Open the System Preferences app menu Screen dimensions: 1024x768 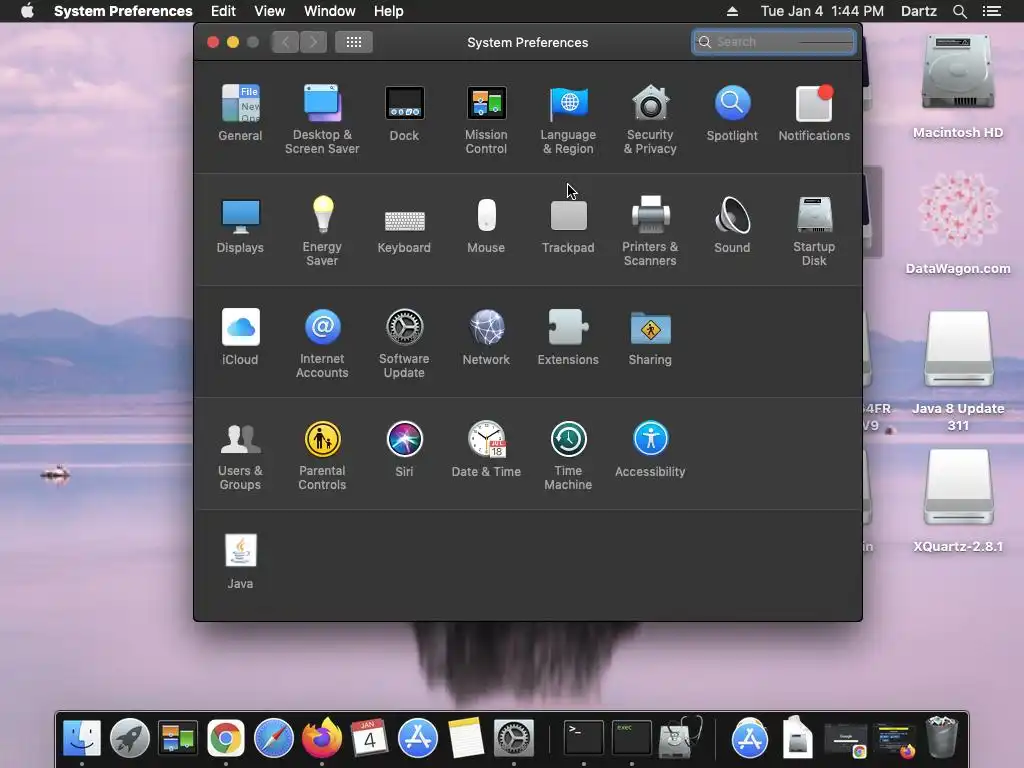click(x=123, y=11)
